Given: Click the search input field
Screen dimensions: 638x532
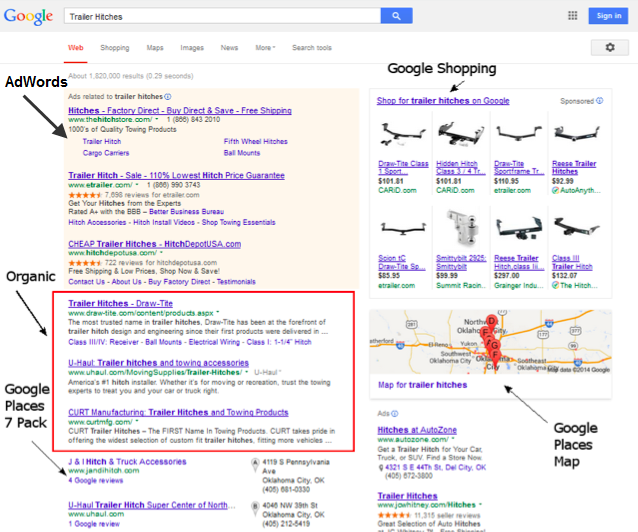Looking at the screenshot, I should click(x=222, y=16).
